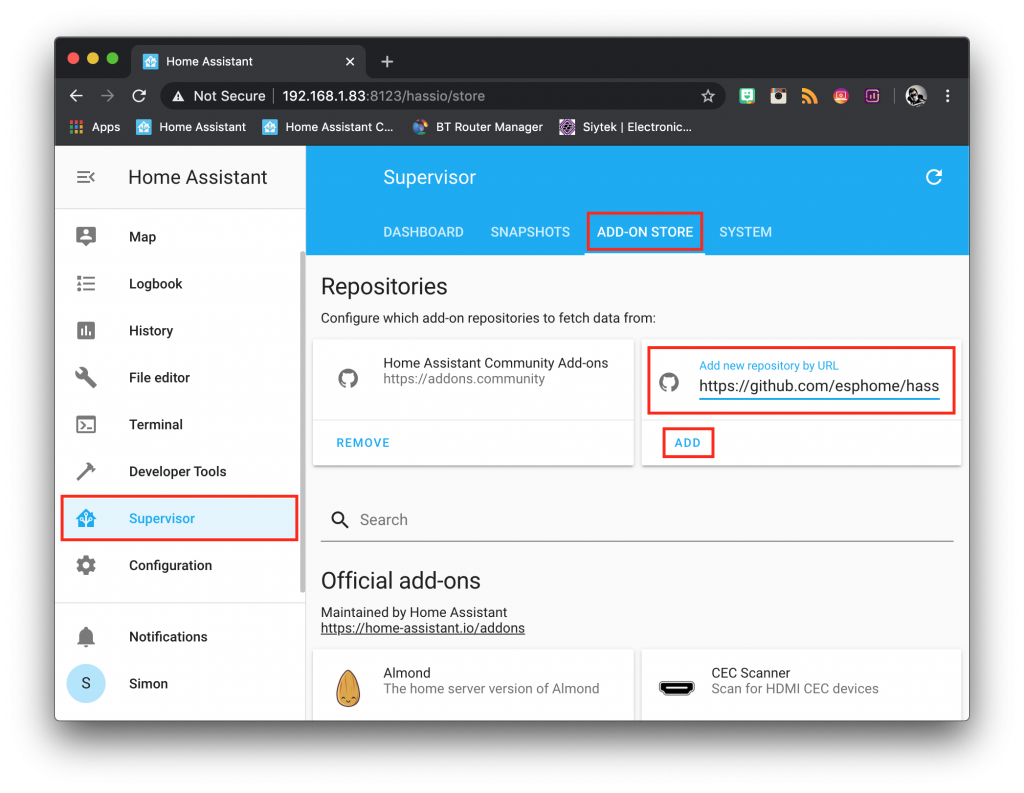1024x793 pixels.
Task: Open Terminal icon in sidebar
Action: tap(86, 425)
